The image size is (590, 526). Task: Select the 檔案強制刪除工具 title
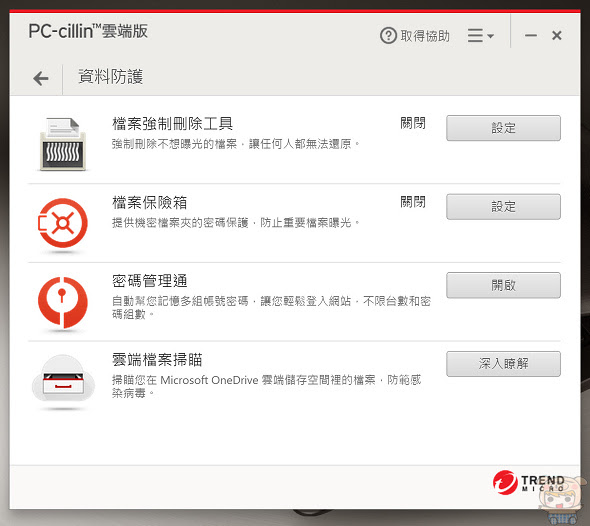[172, 123]
